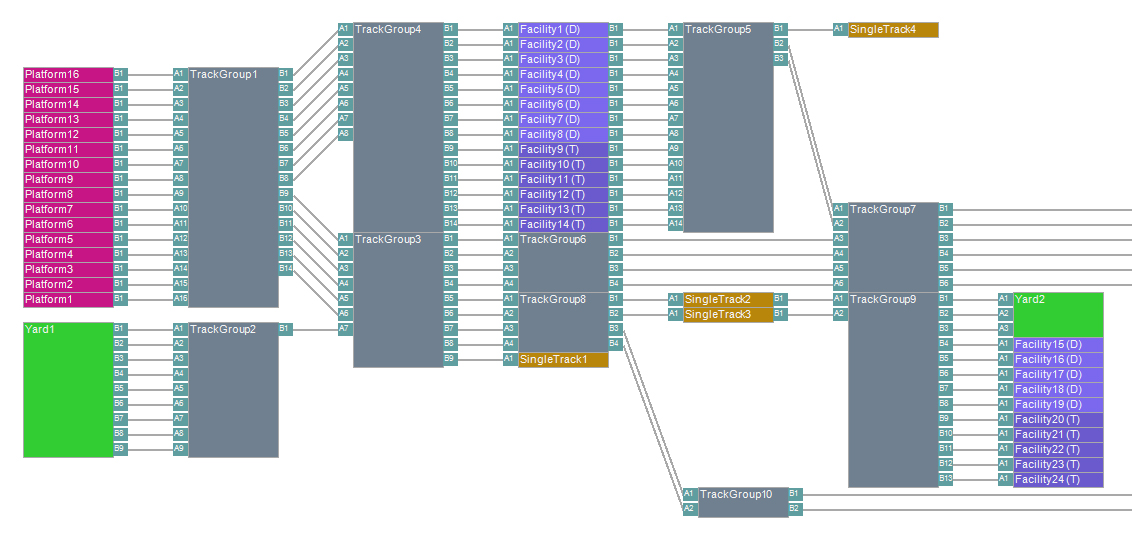This screenshot has width=1132, height=541.
Task: Click the B4 port of TrackGroup8
Action: (615, 344)
